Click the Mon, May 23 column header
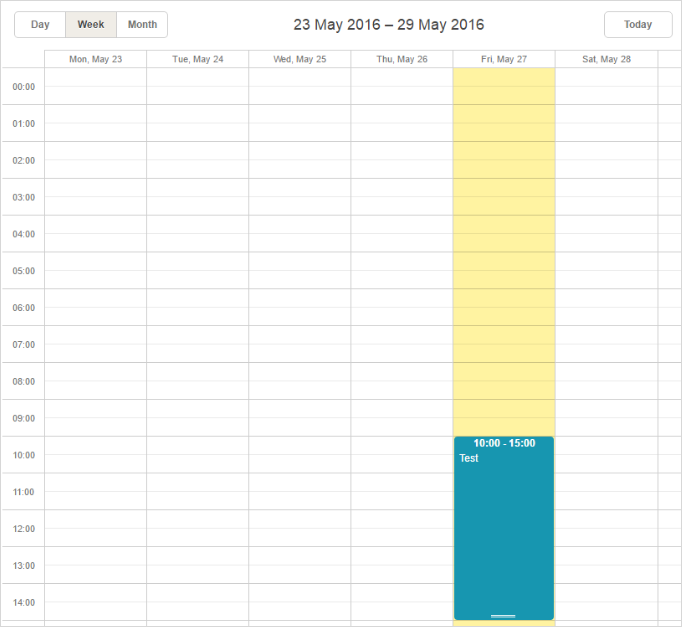 (96, 59)
